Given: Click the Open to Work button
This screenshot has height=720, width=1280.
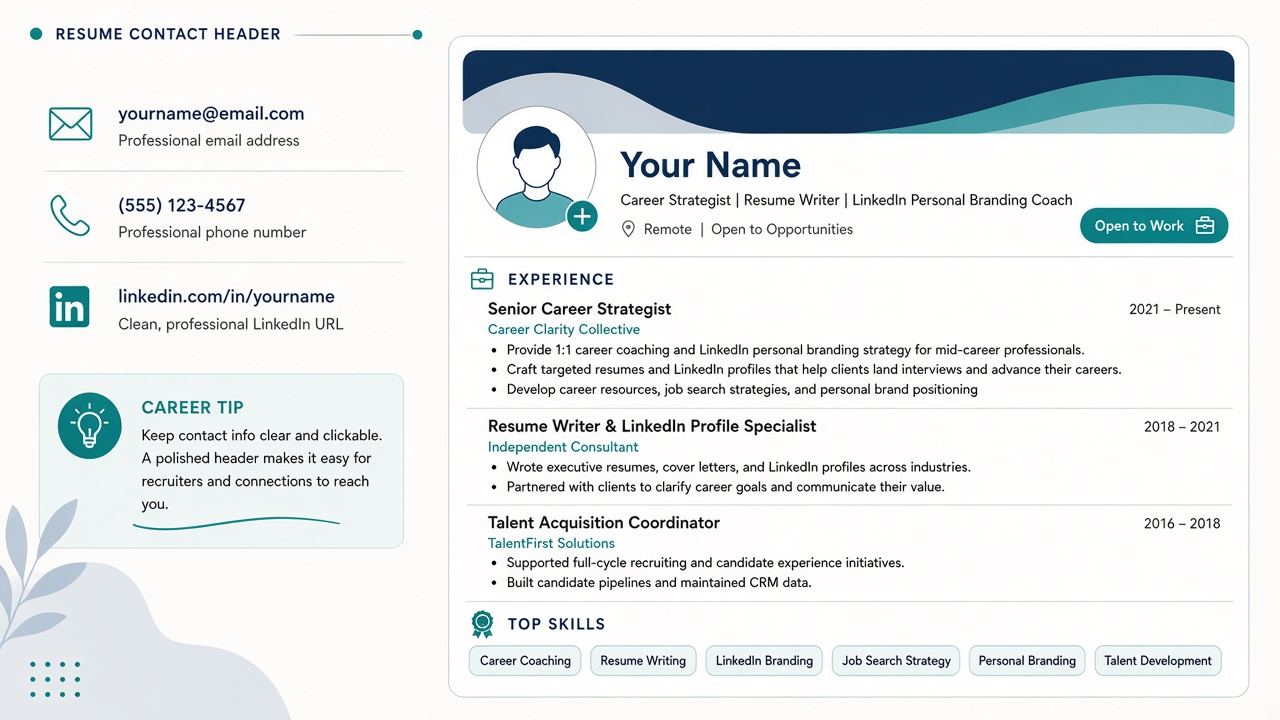Looking at the screenshot, I should pos(1154,226).
